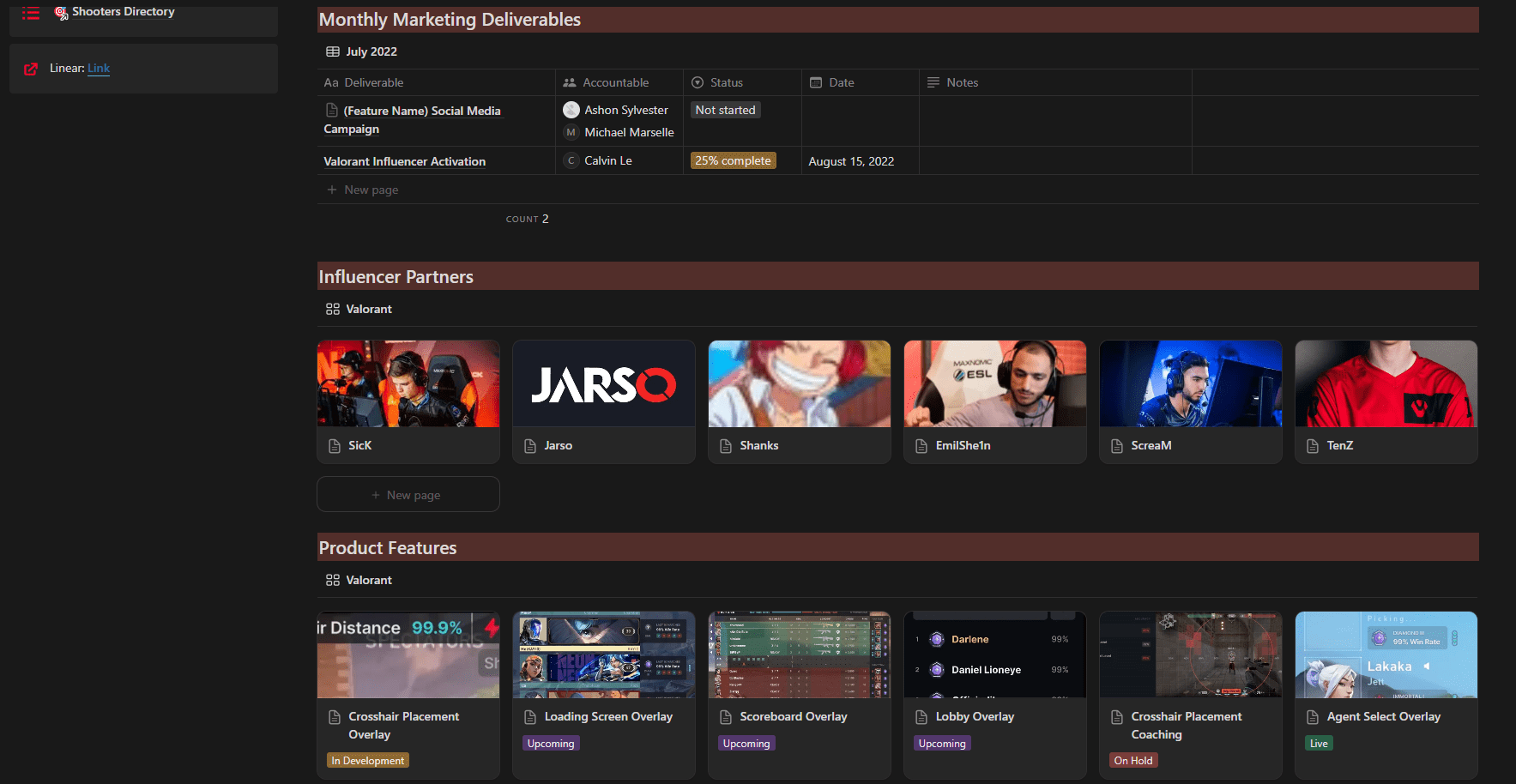Click Michael Marselle's M avatar

571,132
